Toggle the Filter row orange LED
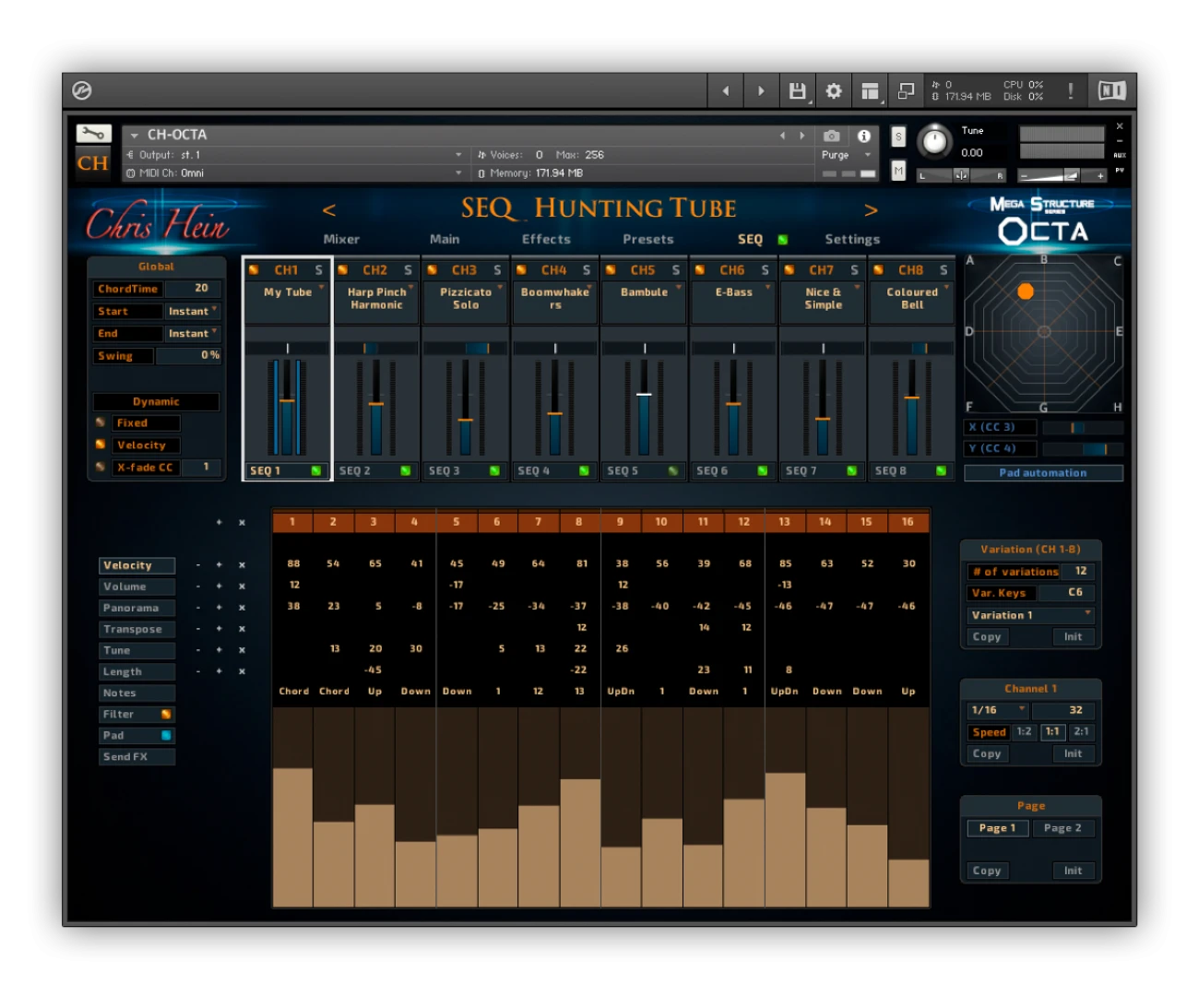The width and height of the screenshot is (1199, 1008). [166, 715]
